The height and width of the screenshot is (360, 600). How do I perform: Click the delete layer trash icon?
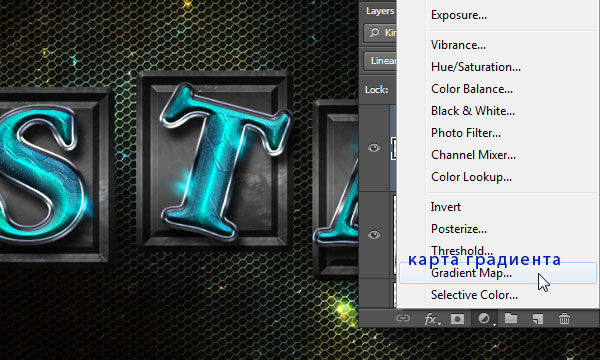coord(564,318)
